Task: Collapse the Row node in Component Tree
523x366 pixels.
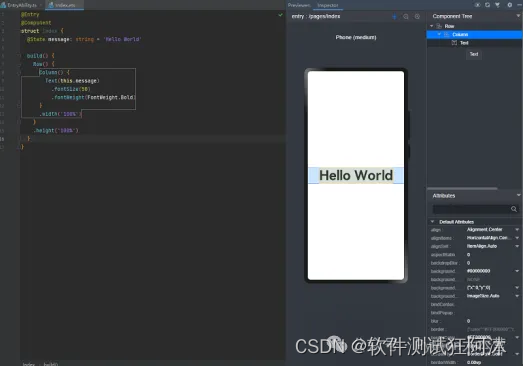Action: 432,26
